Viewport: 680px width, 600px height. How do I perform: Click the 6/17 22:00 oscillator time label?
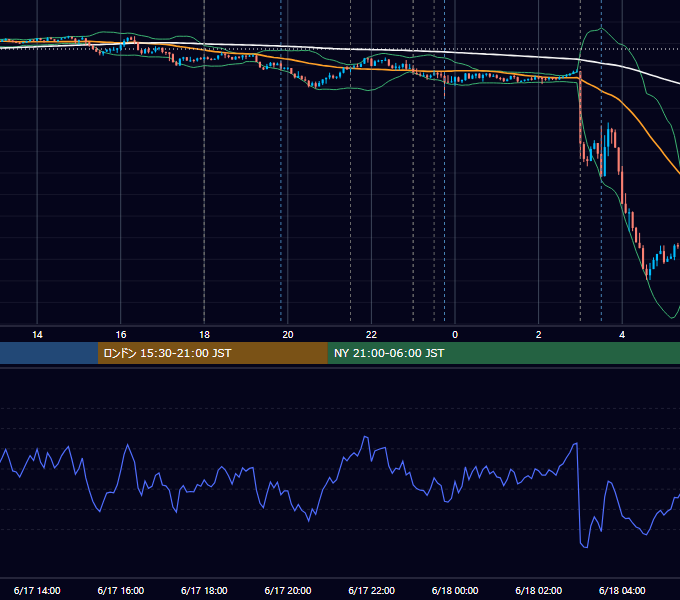click(372, 590)
